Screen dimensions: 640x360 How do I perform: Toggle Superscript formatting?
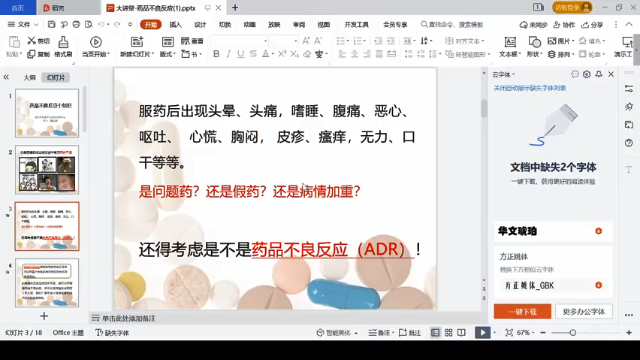click(282, 54)
